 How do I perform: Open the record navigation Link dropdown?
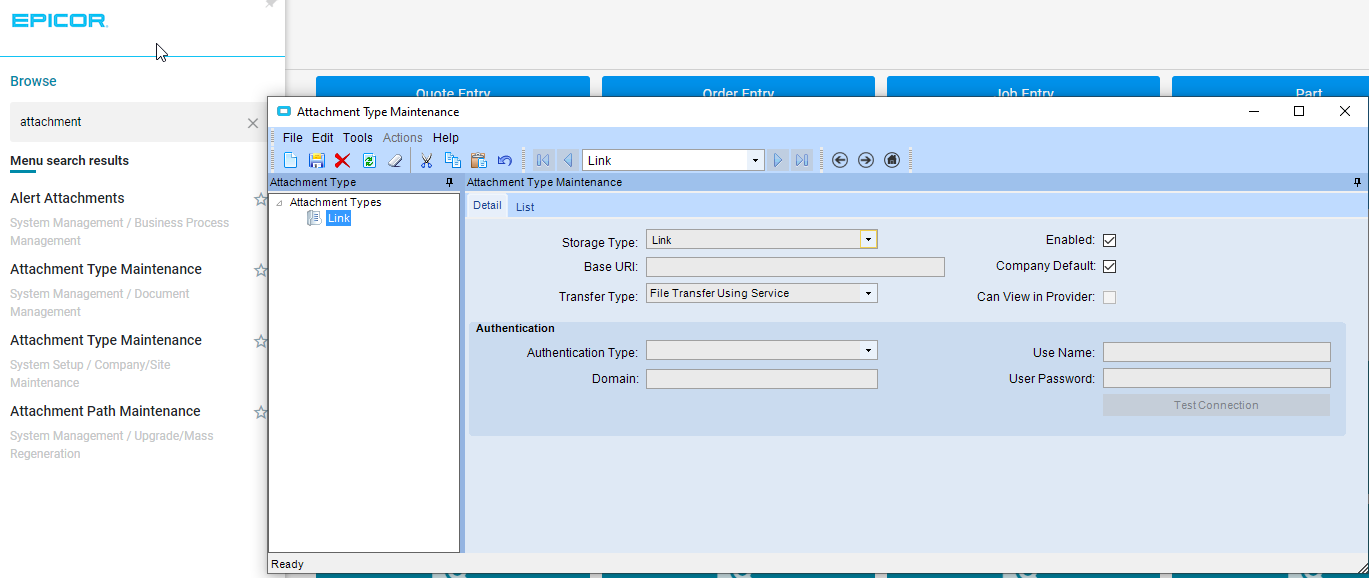pos(755,161)
